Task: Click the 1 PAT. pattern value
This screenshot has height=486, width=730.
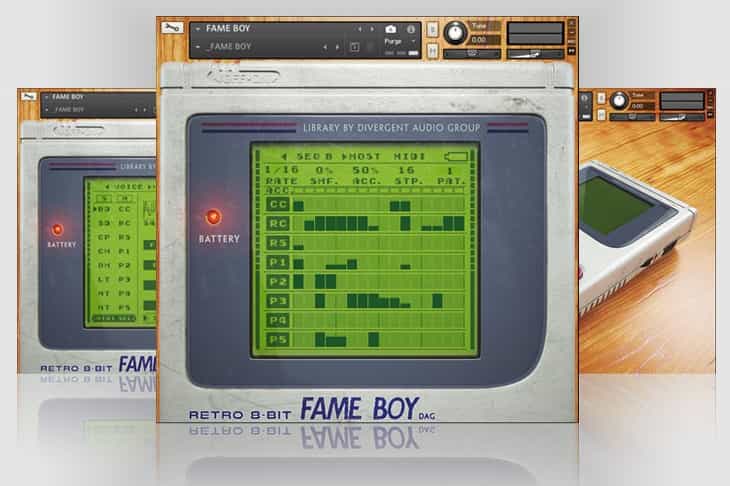Action: pyautogui.click(x=450, y=170)
